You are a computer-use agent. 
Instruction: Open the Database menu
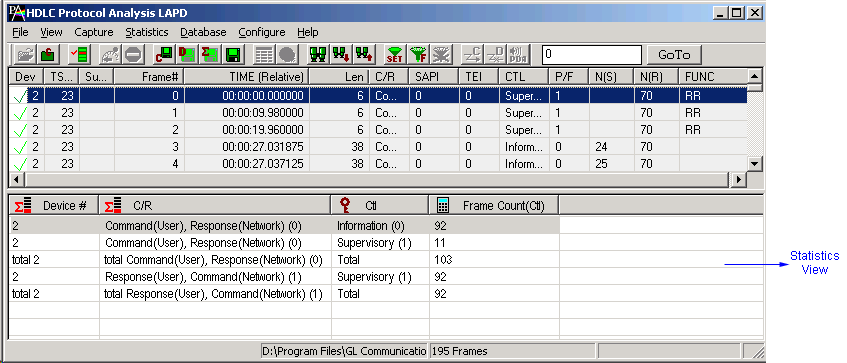coord(203,32)
